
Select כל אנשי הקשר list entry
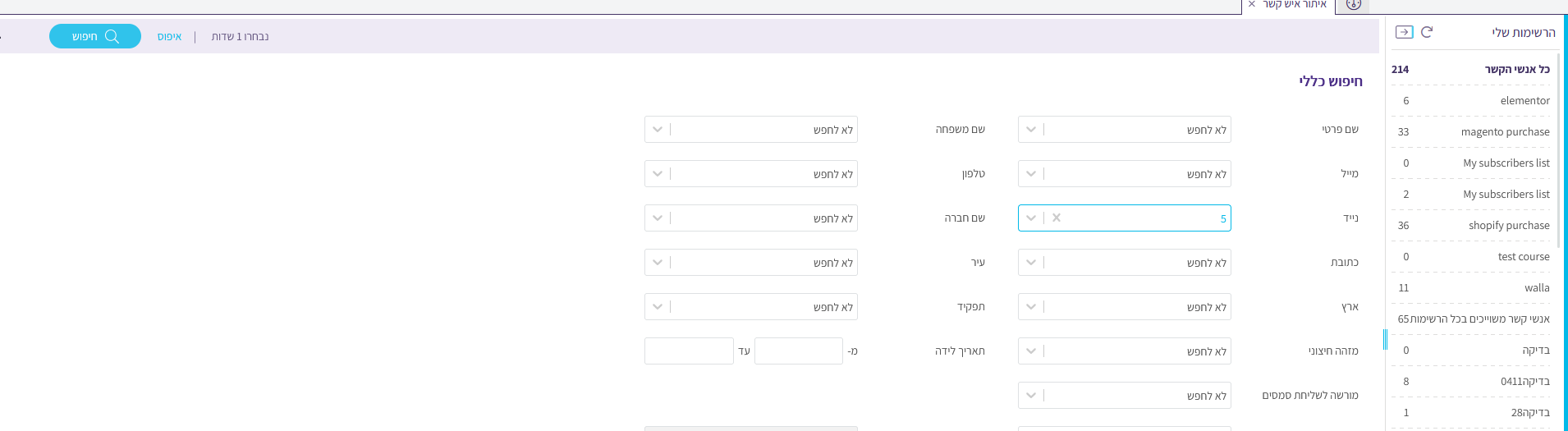pos(1516,70)
